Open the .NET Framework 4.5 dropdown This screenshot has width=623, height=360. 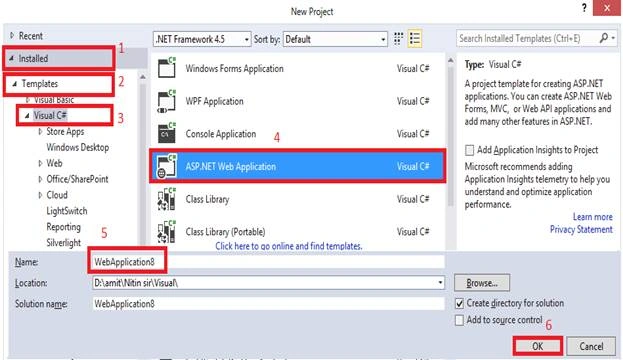[x=202, y=39]
